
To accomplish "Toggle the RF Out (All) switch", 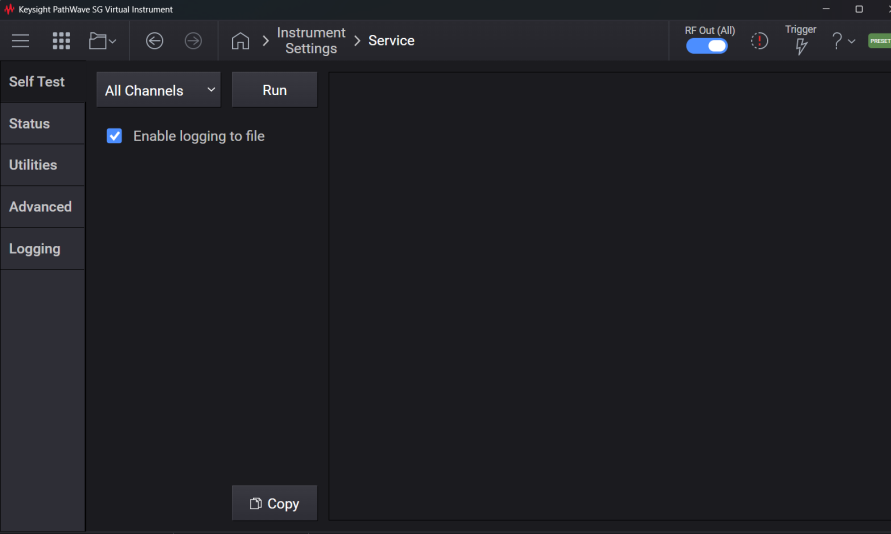I will (x=707, y=46).
